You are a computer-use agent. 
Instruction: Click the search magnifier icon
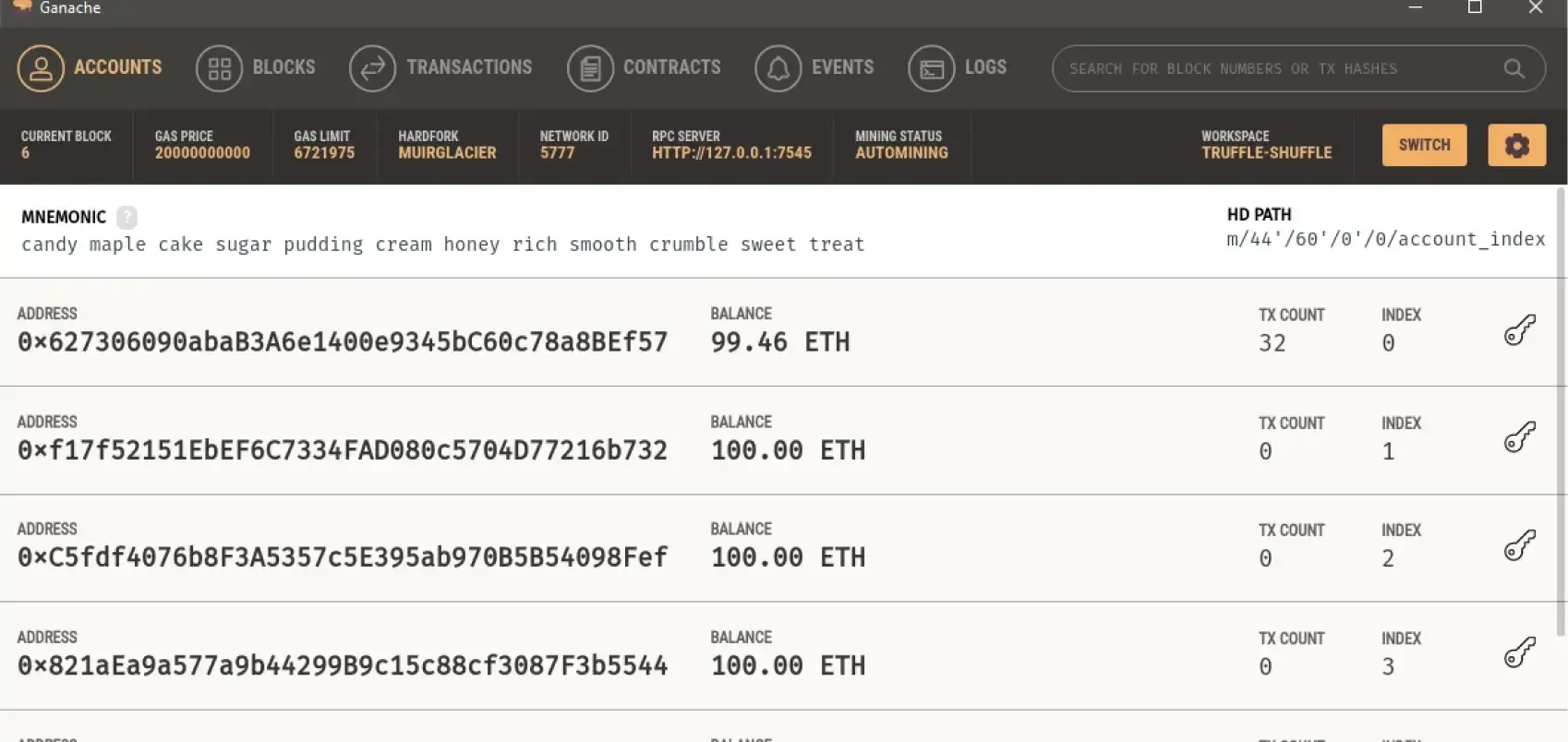[x=1514, y=68]
